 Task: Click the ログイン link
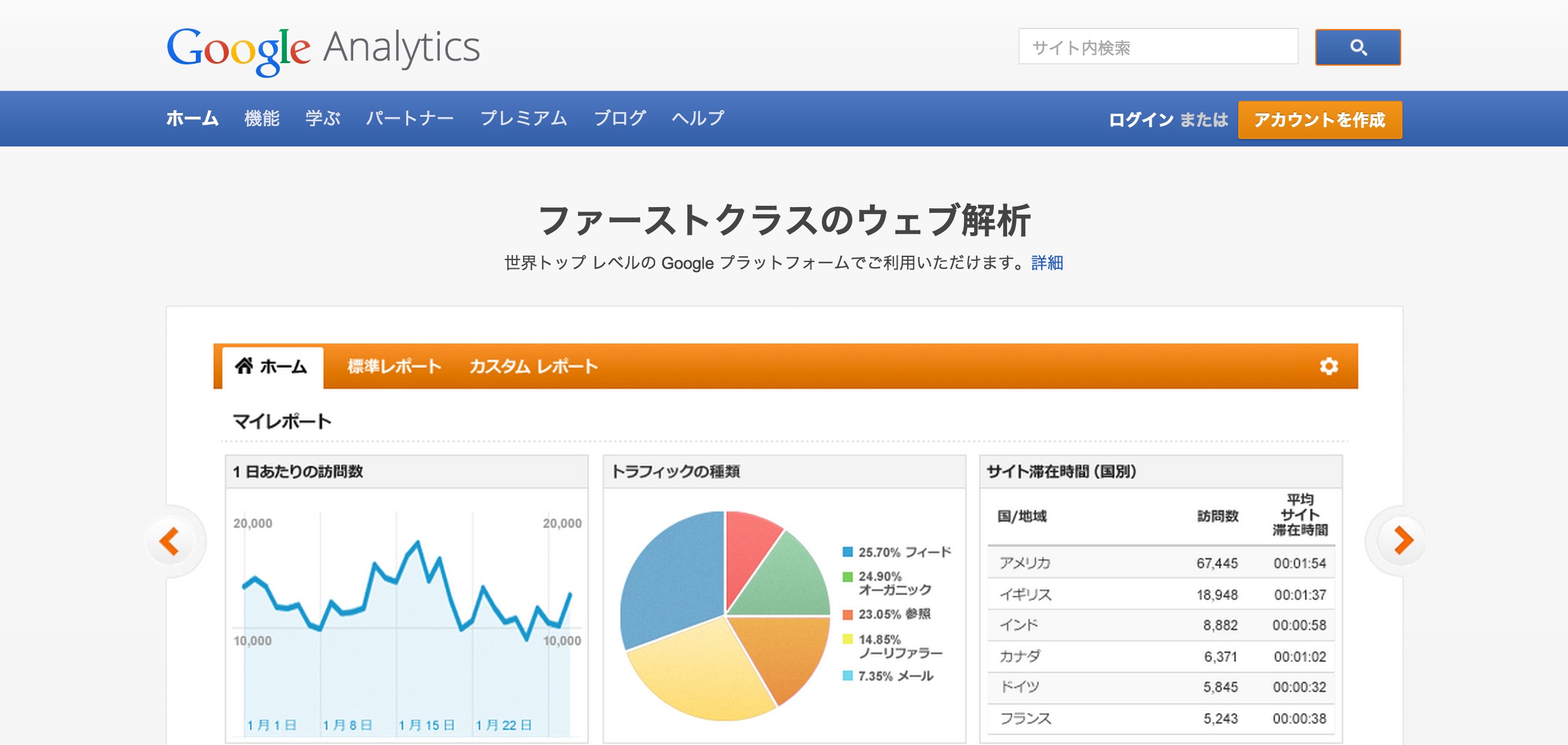(x=1141, y=120)
